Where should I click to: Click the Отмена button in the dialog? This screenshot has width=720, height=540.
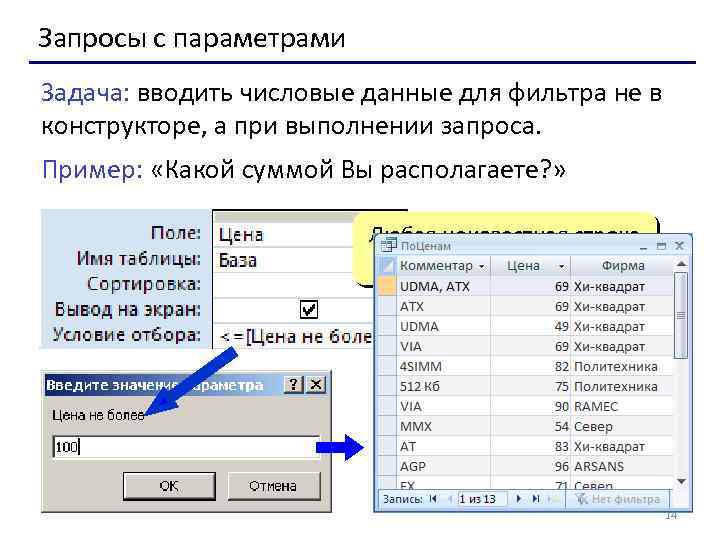click(x=273, y=486)
